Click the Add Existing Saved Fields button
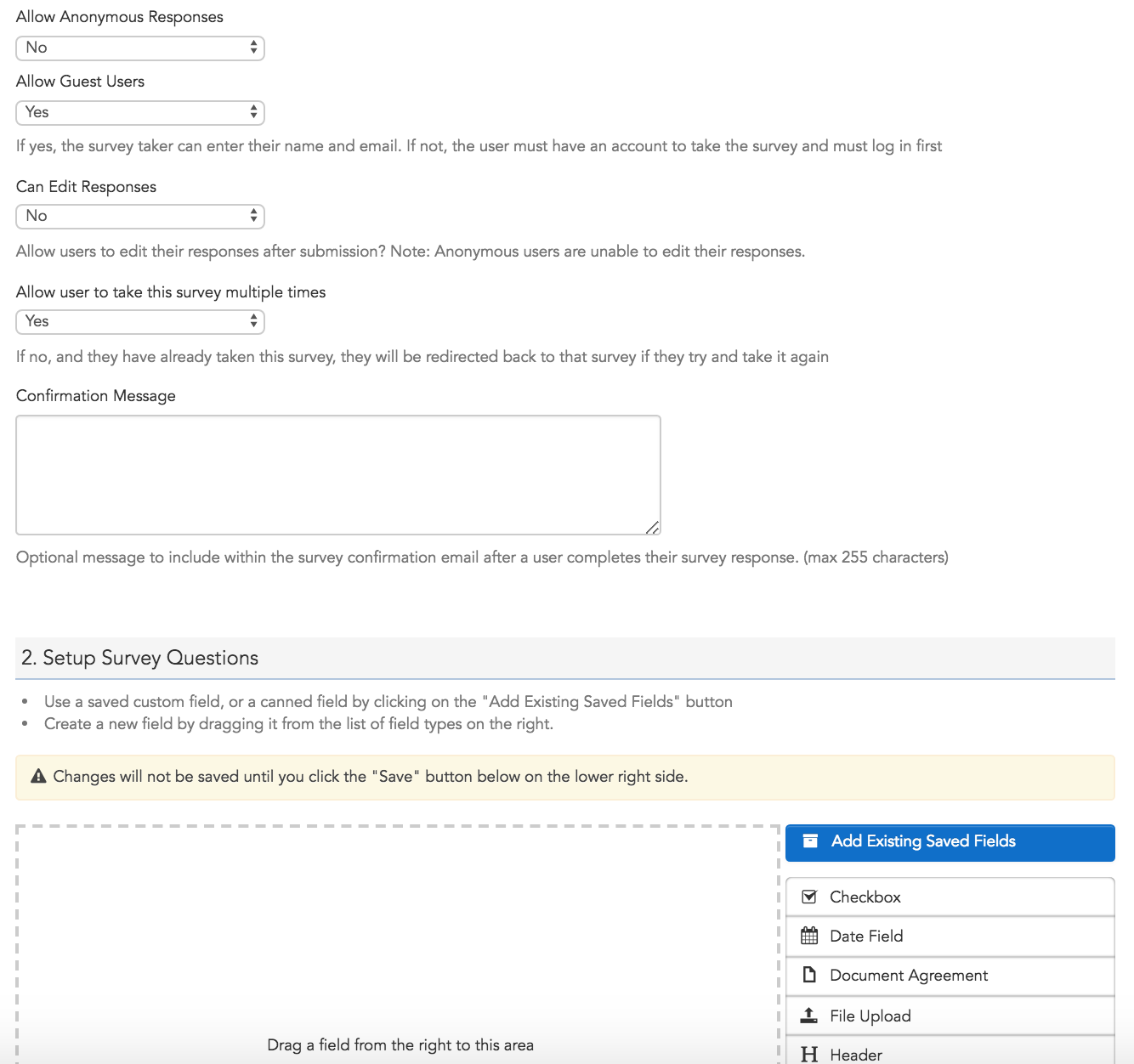Viewport: 1134px width, 1064px height. (950, 842)
